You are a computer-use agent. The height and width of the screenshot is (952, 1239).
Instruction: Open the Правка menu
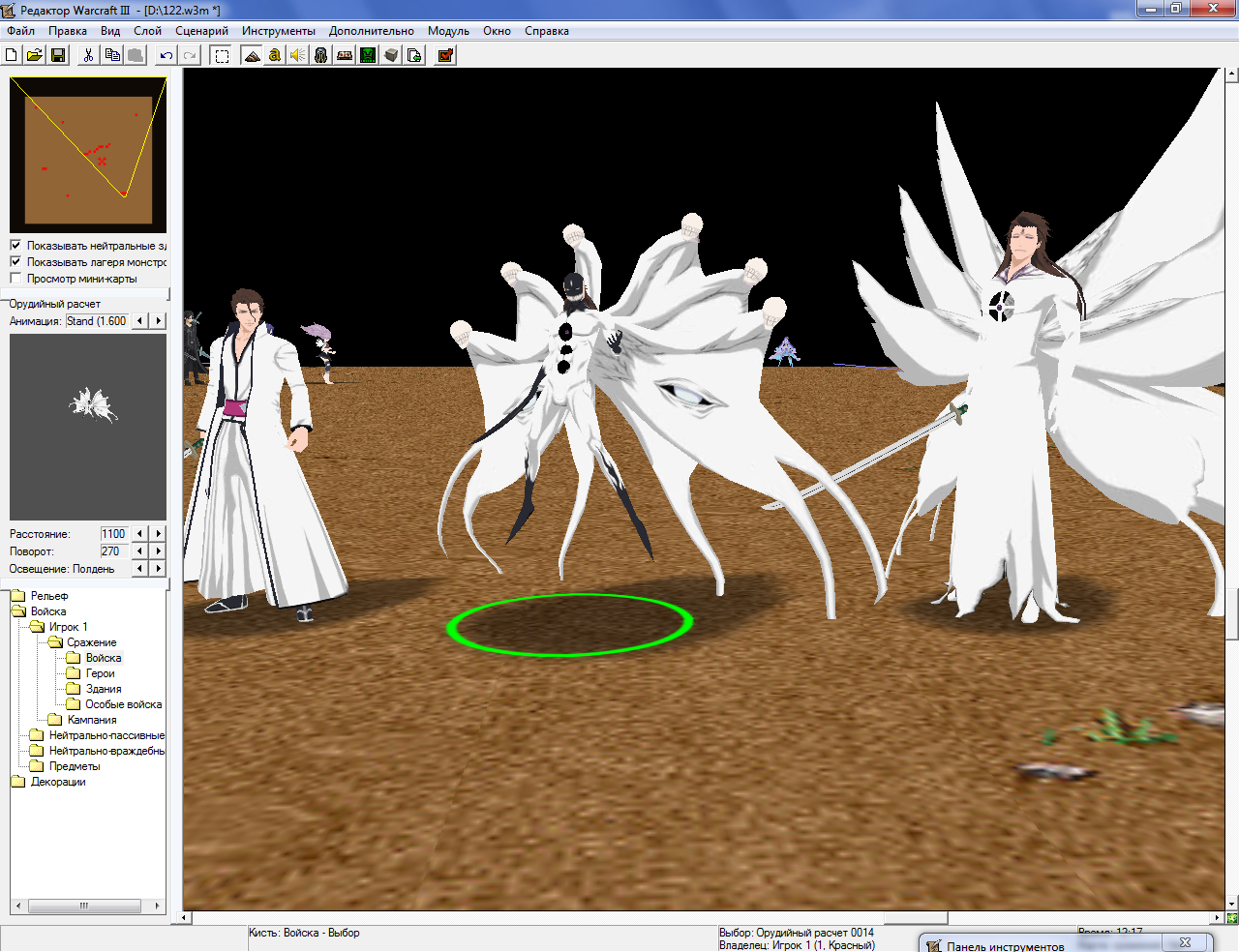tap(68, 31)
